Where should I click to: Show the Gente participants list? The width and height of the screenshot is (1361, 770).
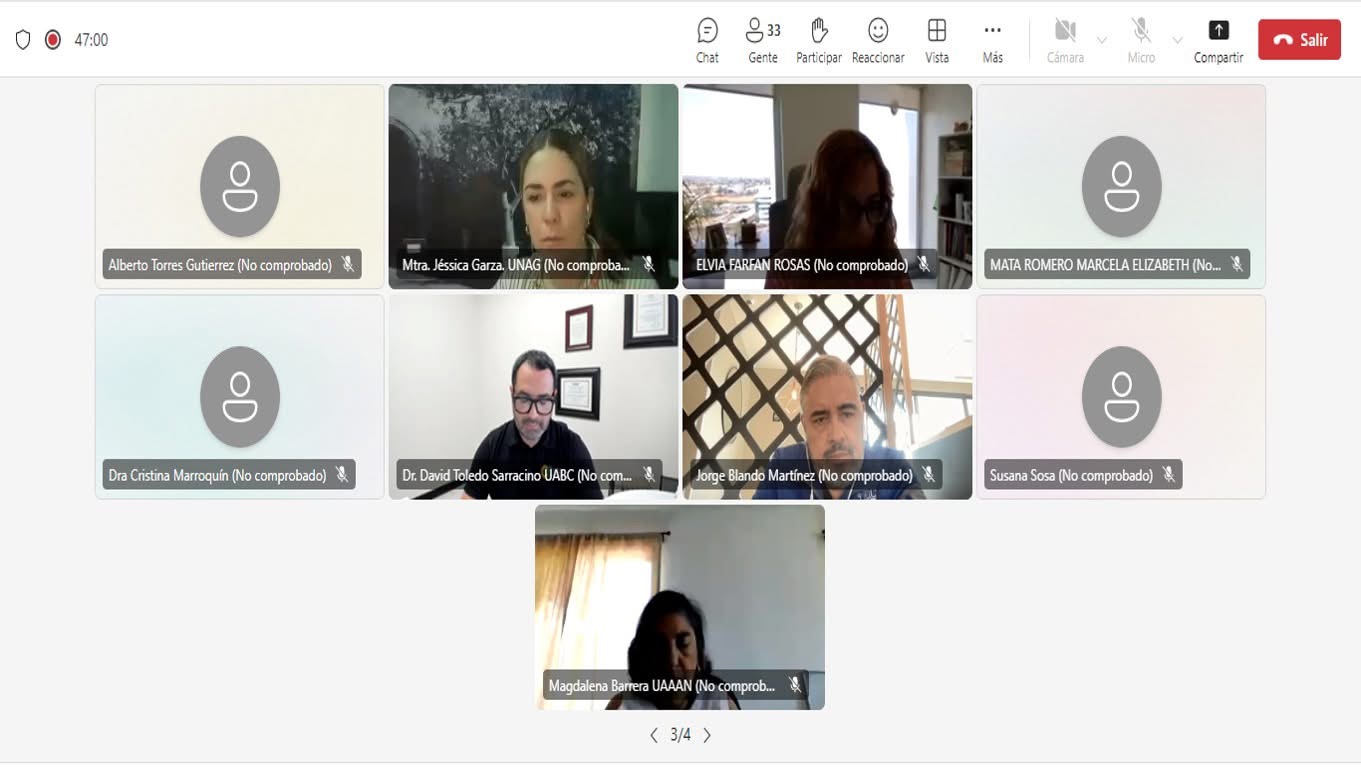pos(763,40)
